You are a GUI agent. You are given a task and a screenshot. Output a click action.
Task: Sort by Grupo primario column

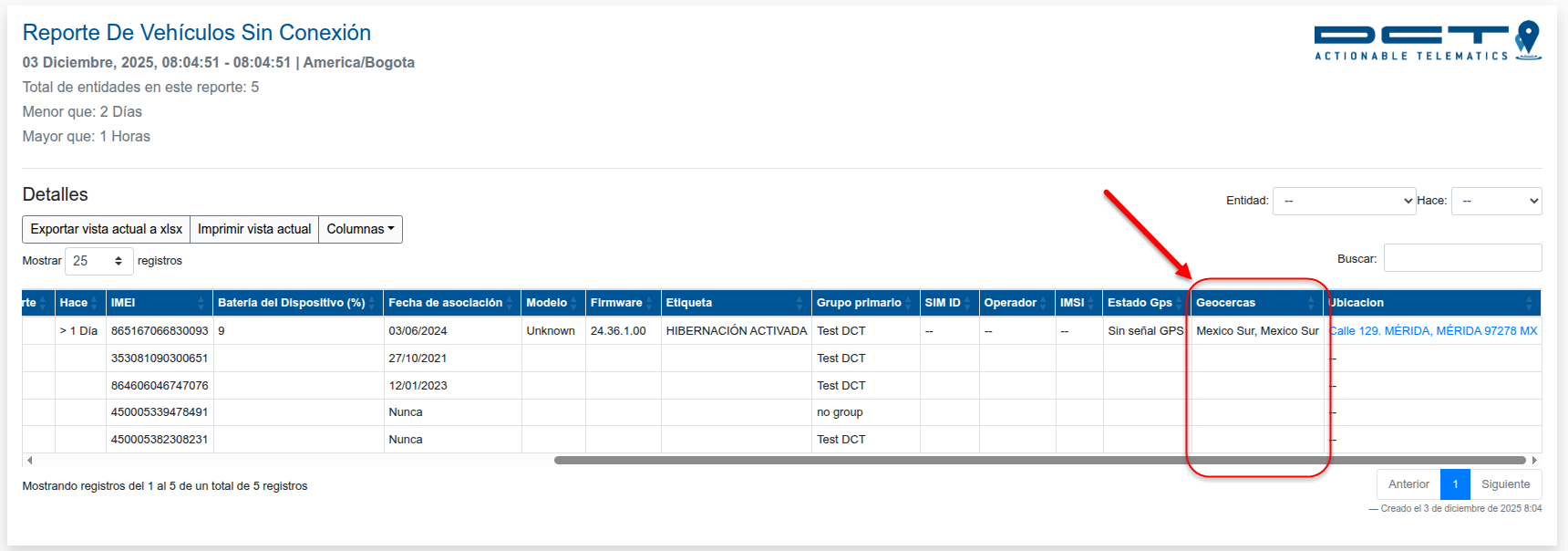864,303
